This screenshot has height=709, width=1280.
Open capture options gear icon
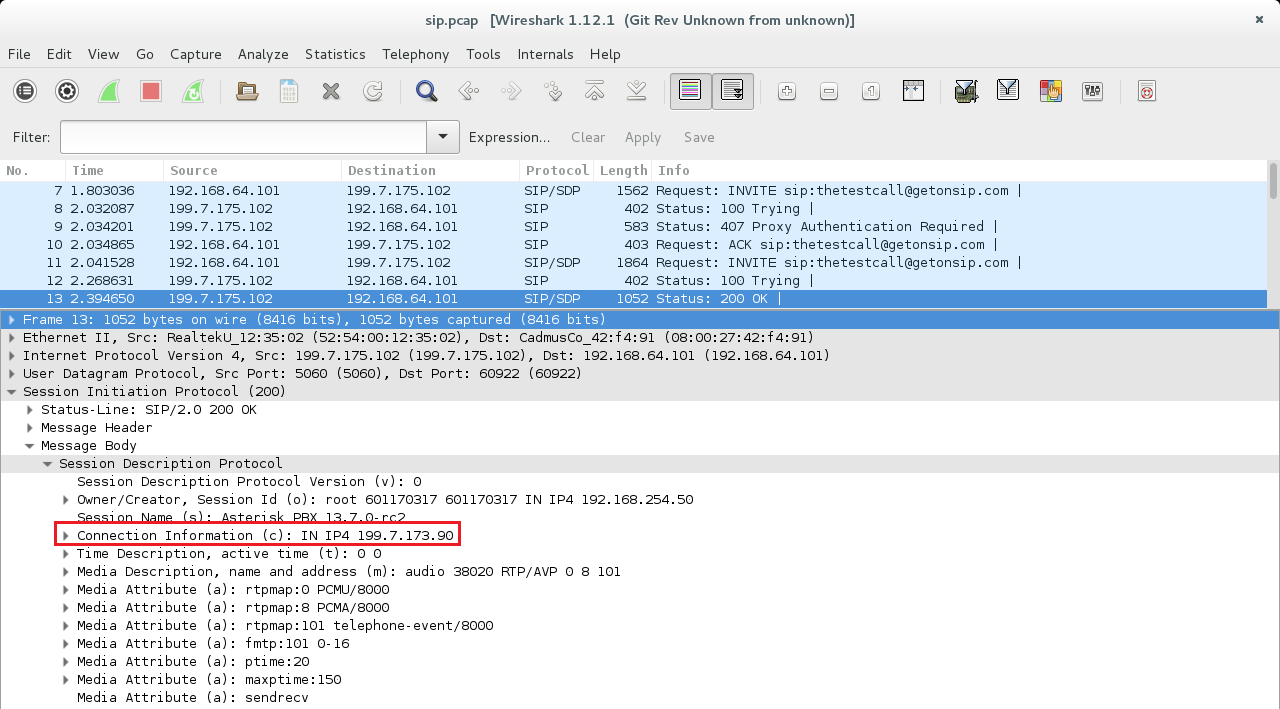67,91
